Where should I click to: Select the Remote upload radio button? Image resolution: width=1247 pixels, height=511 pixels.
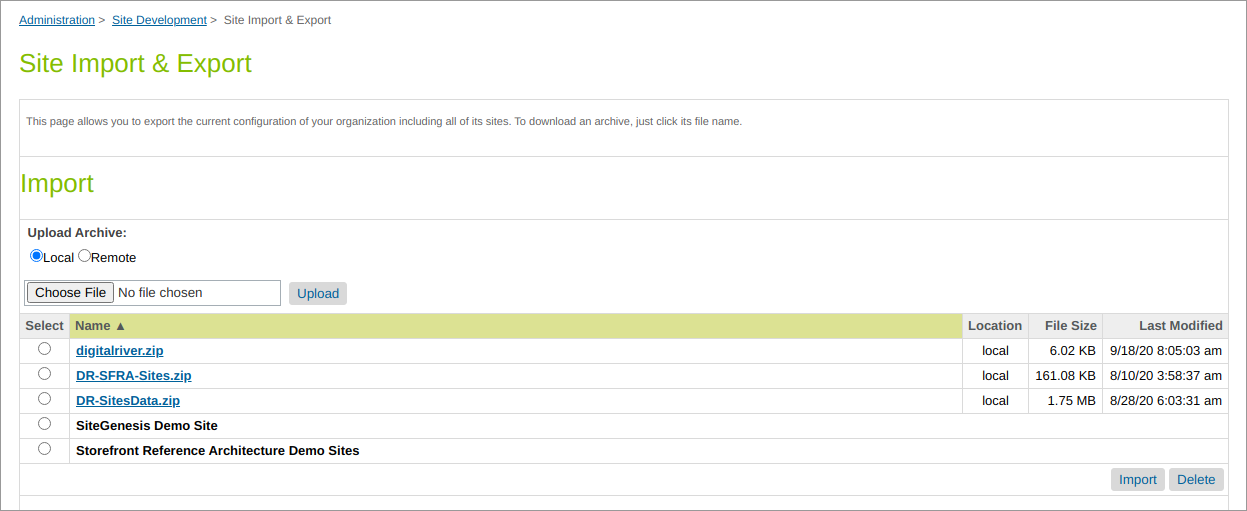[x=85, y=256]
